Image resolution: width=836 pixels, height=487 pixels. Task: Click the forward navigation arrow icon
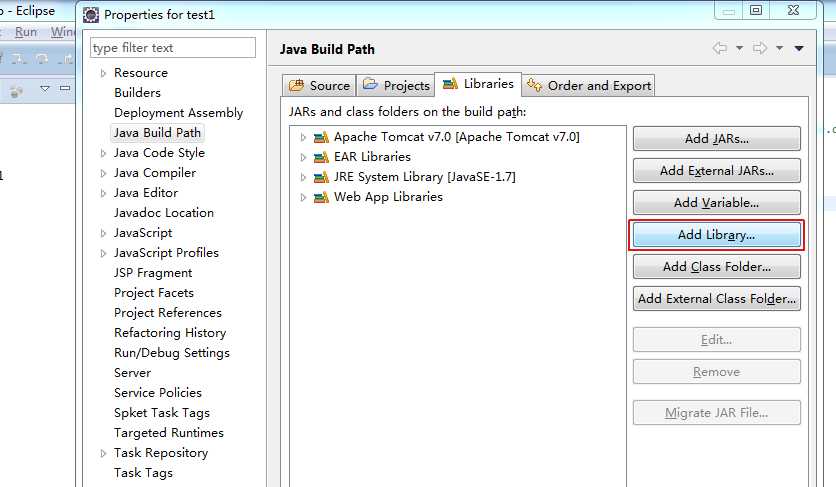[x=760, y=49]
